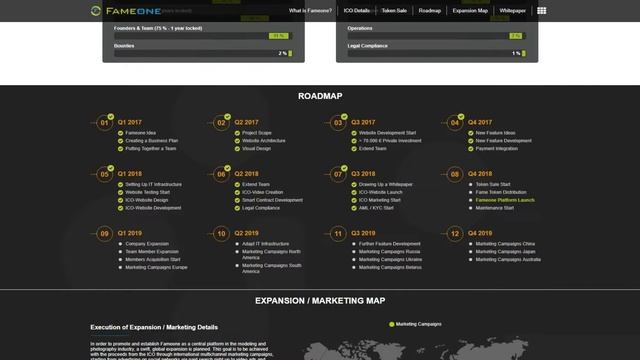
Task: Click the green Marketing Campaigns legend dot
Action: click(391, 324)
